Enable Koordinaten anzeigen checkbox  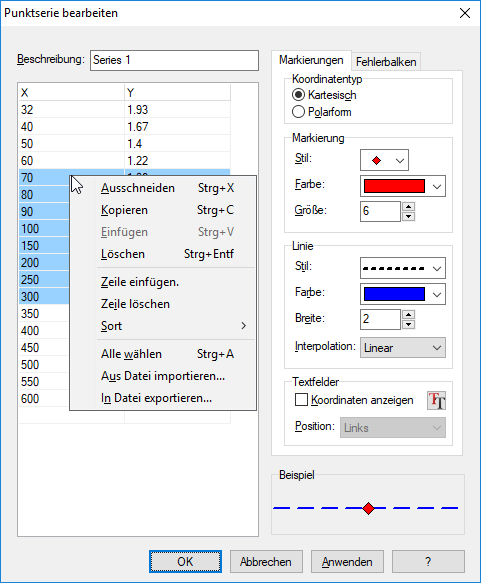point(301,400)
